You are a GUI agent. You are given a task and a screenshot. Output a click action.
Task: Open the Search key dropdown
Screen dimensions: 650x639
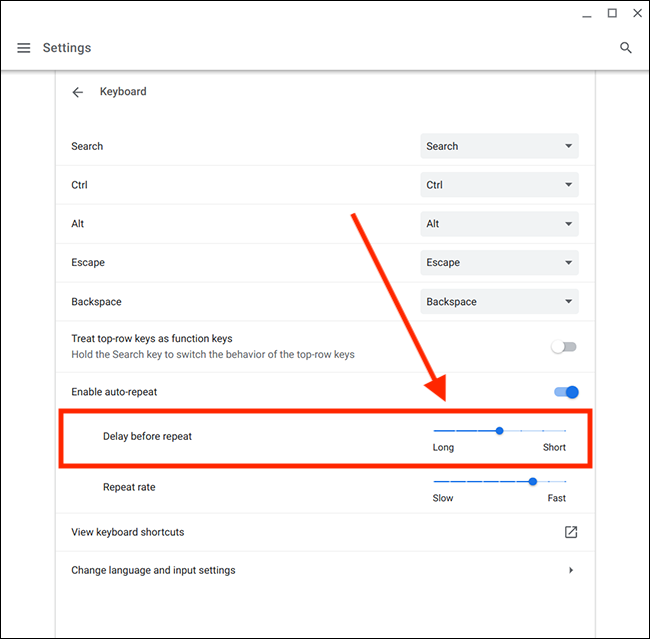(x=499, y=146)
